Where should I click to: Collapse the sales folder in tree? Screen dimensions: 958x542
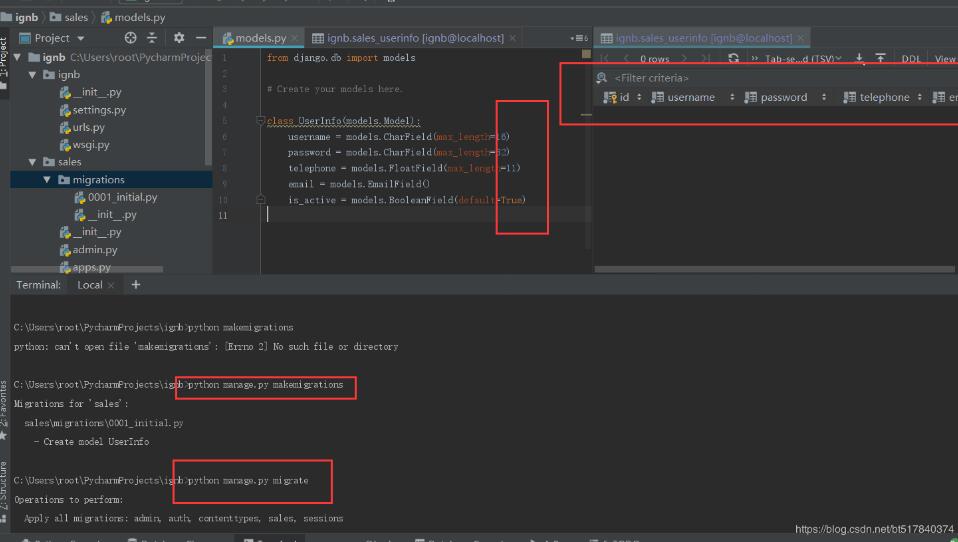point(33,162)
